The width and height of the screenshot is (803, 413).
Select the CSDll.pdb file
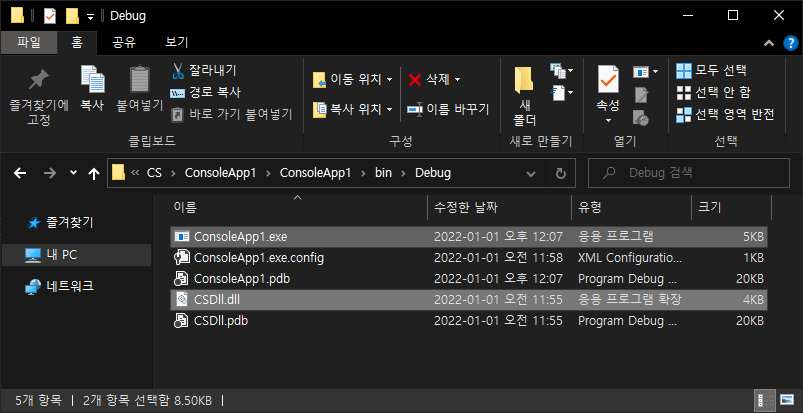(469, 321)
